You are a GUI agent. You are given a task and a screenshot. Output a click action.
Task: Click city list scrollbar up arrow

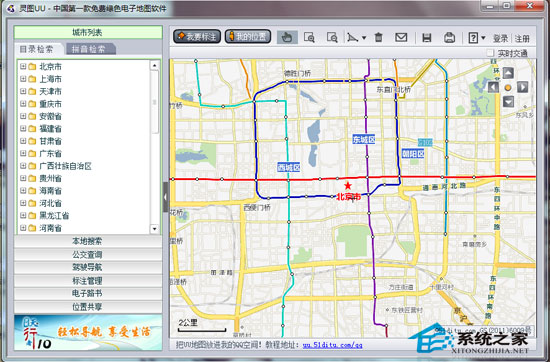[x=154, y=65]
